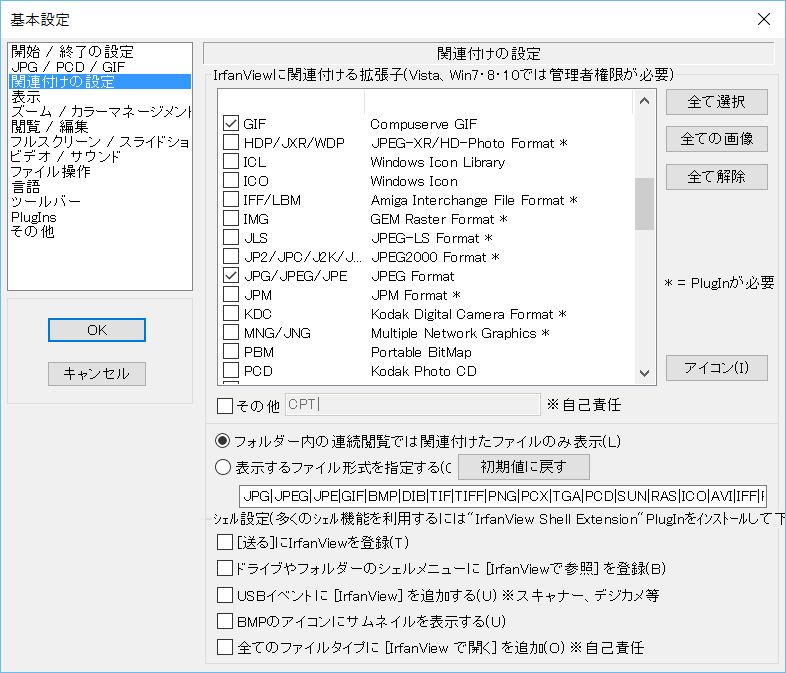The height and width of the screenshot is (673, 786).
Task: Select ツールバー category
Action: 100,201
